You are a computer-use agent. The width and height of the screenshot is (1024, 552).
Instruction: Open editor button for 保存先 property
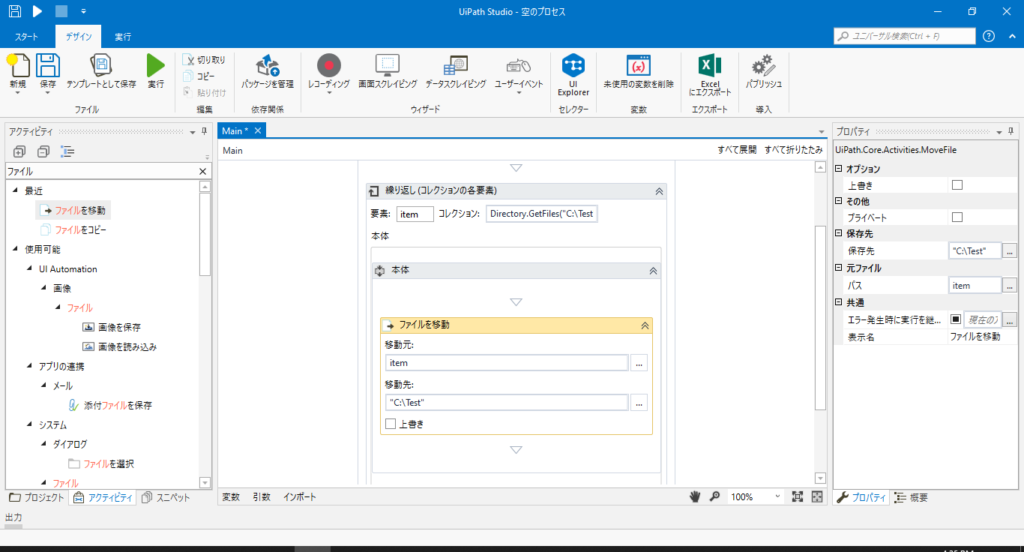[x=1010, y=251]
